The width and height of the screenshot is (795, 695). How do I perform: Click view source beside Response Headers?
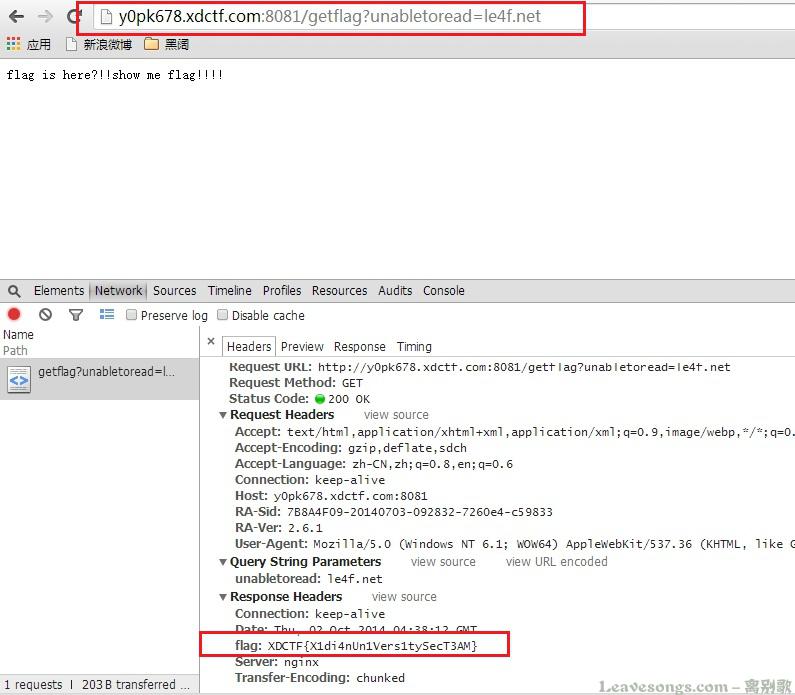click(404, 597)
